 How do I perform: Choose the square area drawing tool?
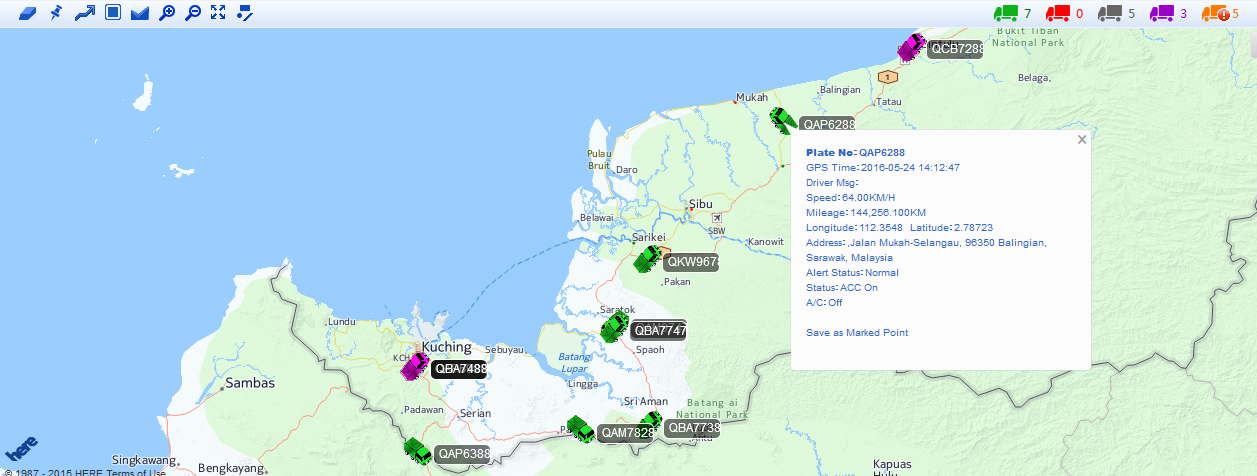tap(113, 13)
